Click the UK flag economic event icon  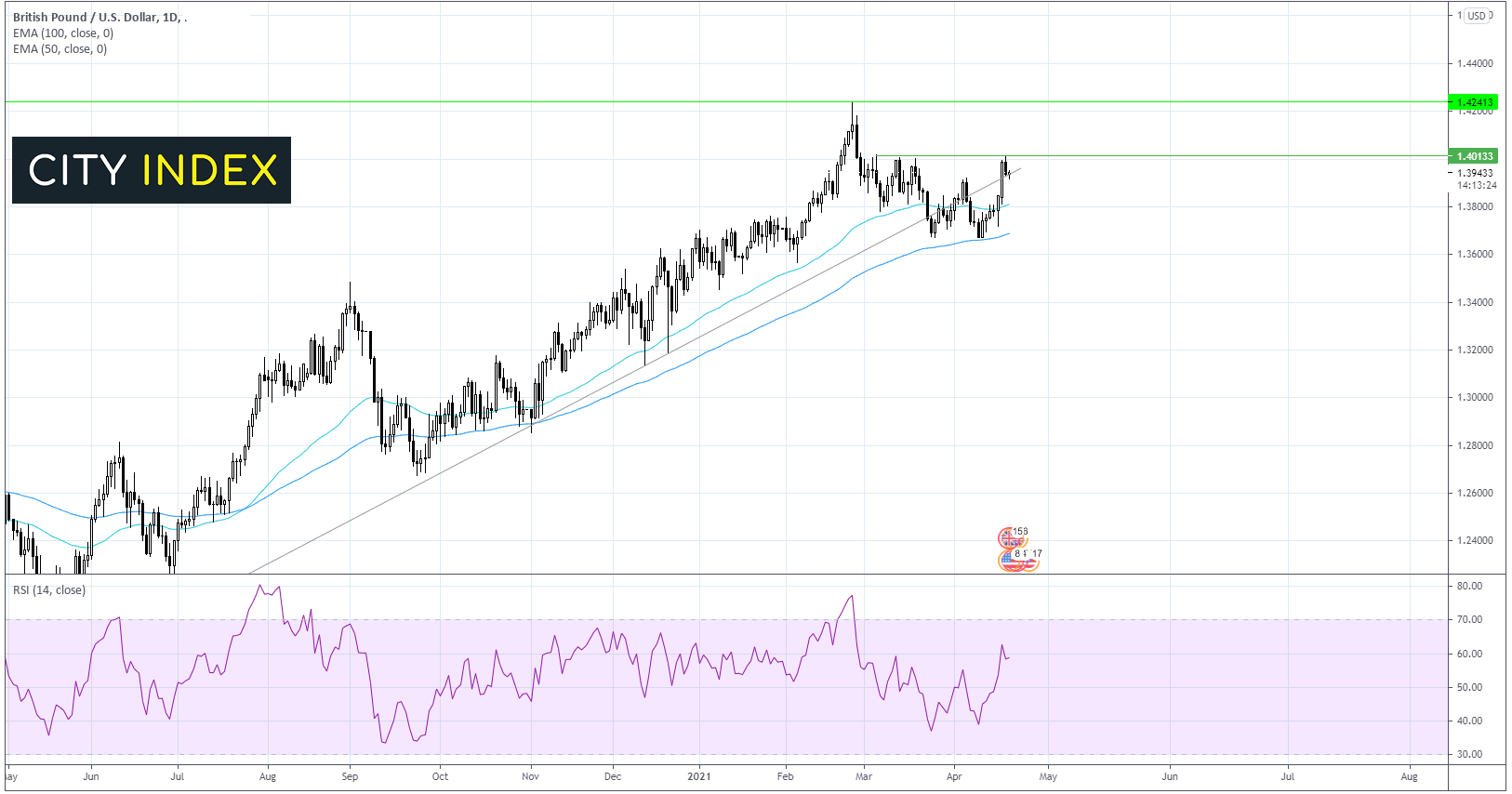pyautogui.click(x=1009, y=536)
